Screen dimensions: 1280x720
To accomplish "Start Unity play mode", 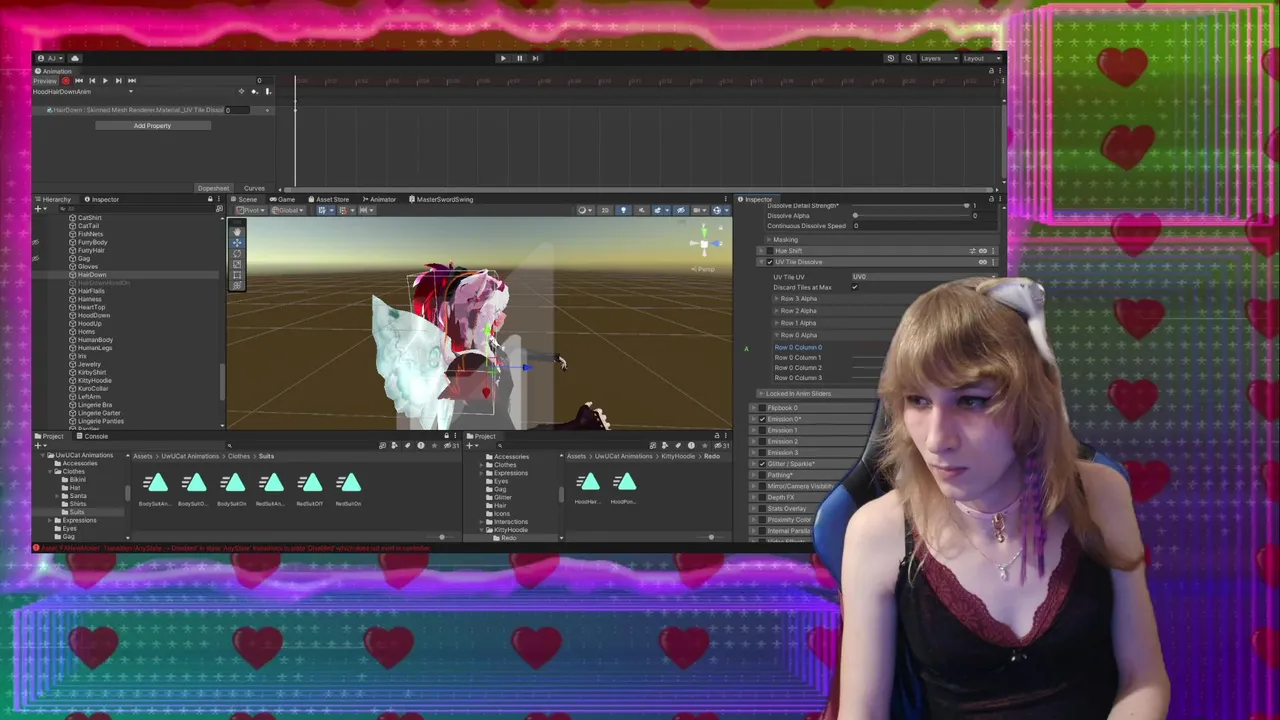I will coord(503,58).
